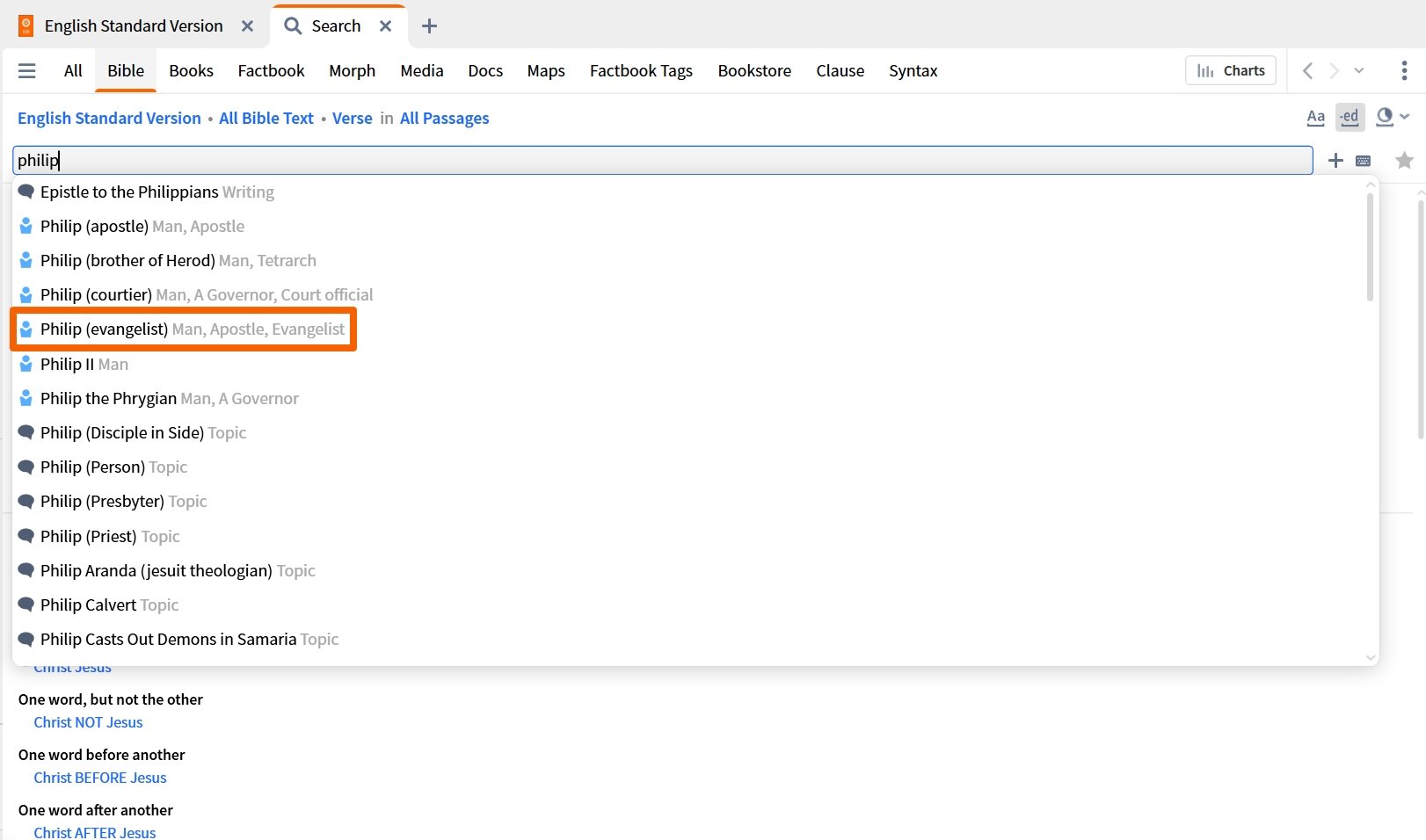Click the main results panel scrollbar
1426x840 pixels.
[1421, 319]
